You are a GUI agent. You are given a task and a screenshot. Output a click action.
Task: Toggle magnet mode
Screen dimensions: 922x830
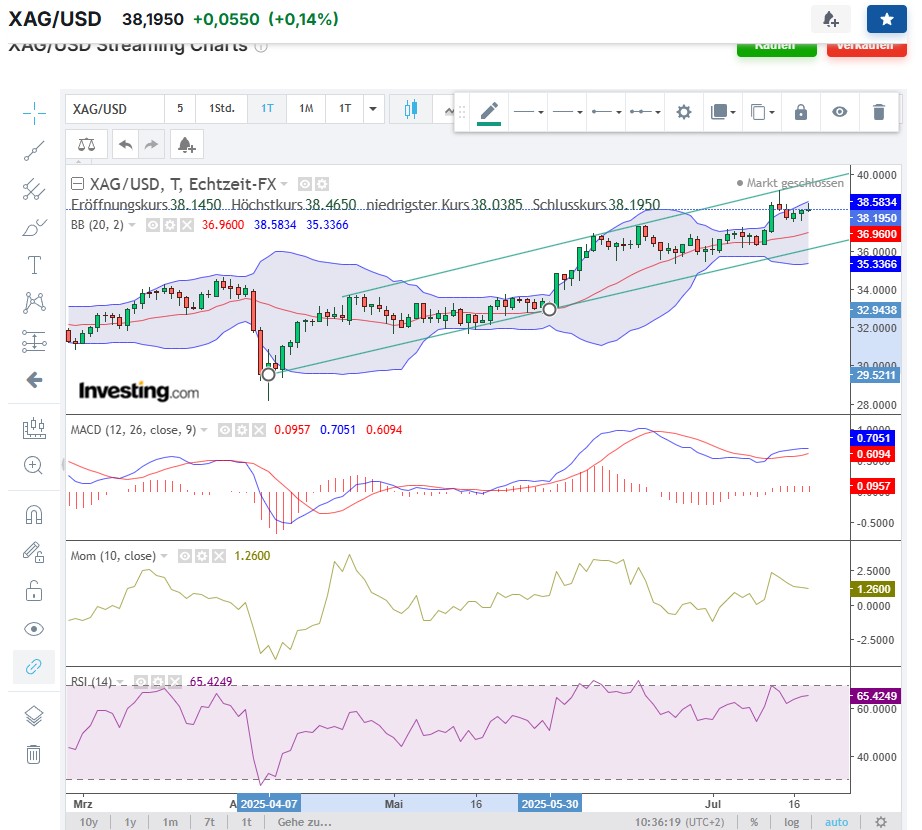click(34, 515)
